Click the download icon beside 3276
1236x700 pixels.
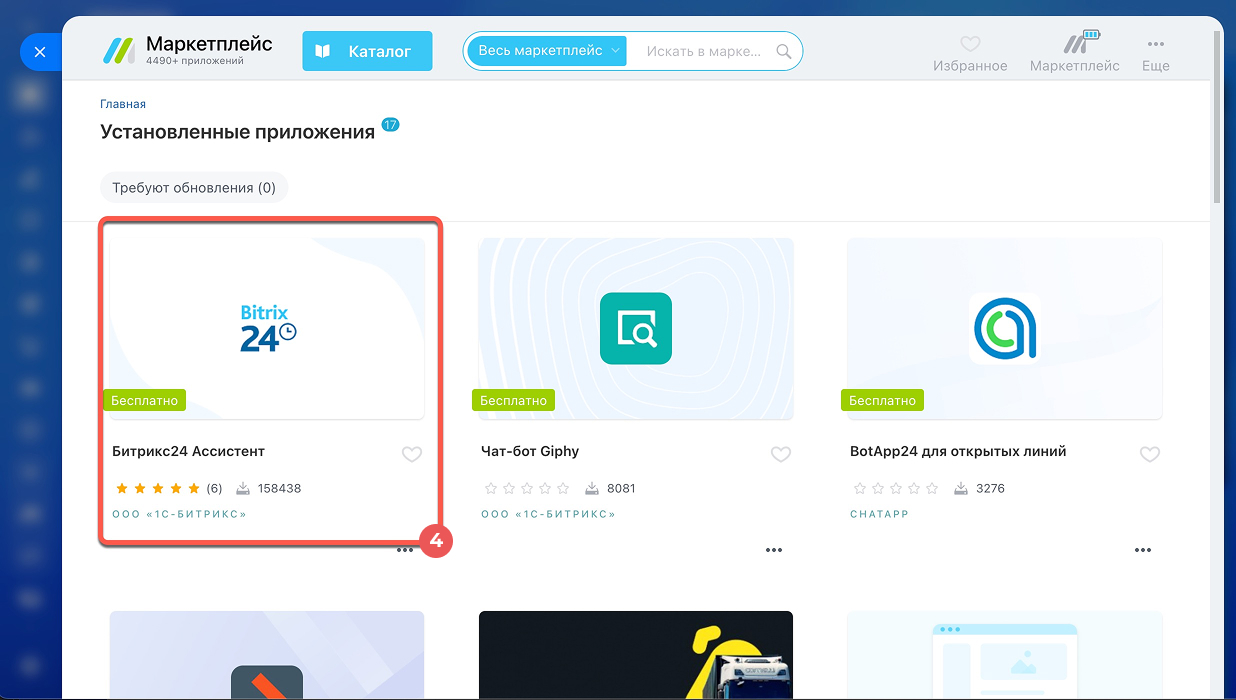pos(961,489)
